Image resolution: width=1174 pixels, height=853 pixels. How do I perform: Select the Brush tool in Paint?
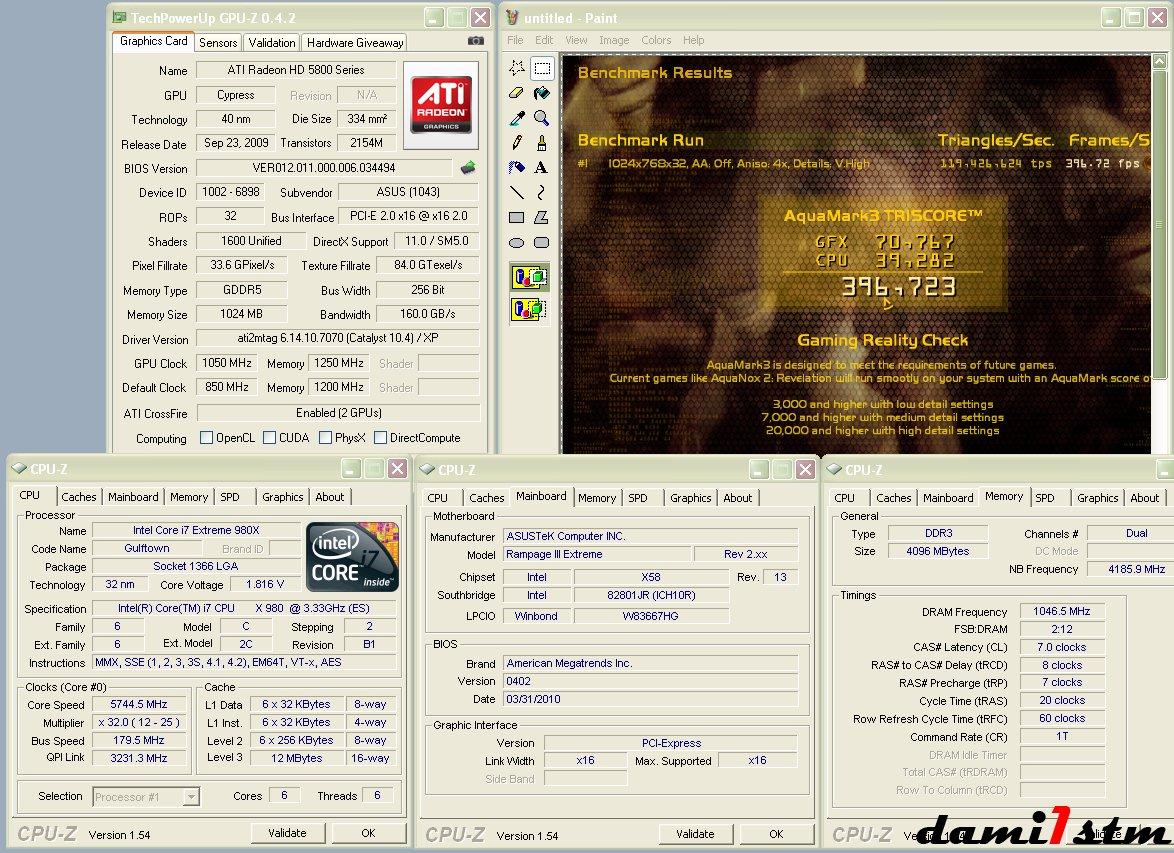542,142
